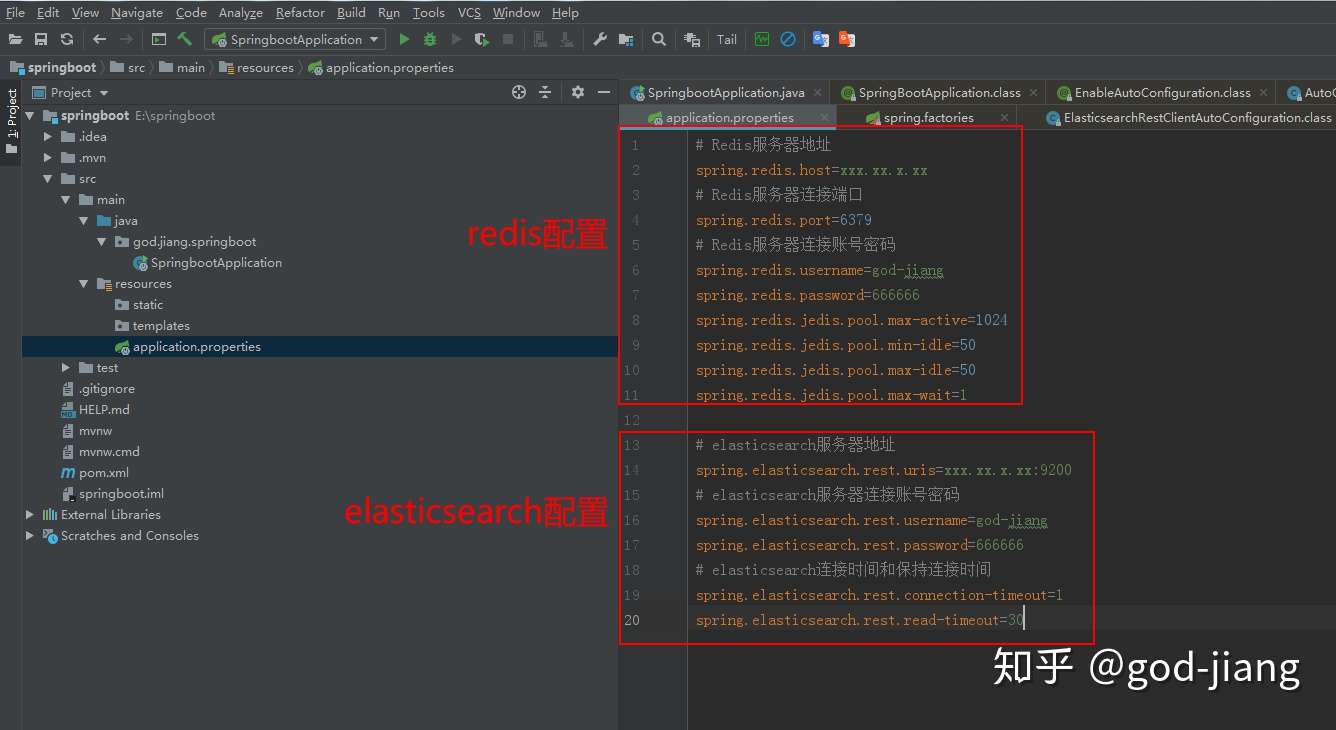Run with coverage icon

point(482,39)
